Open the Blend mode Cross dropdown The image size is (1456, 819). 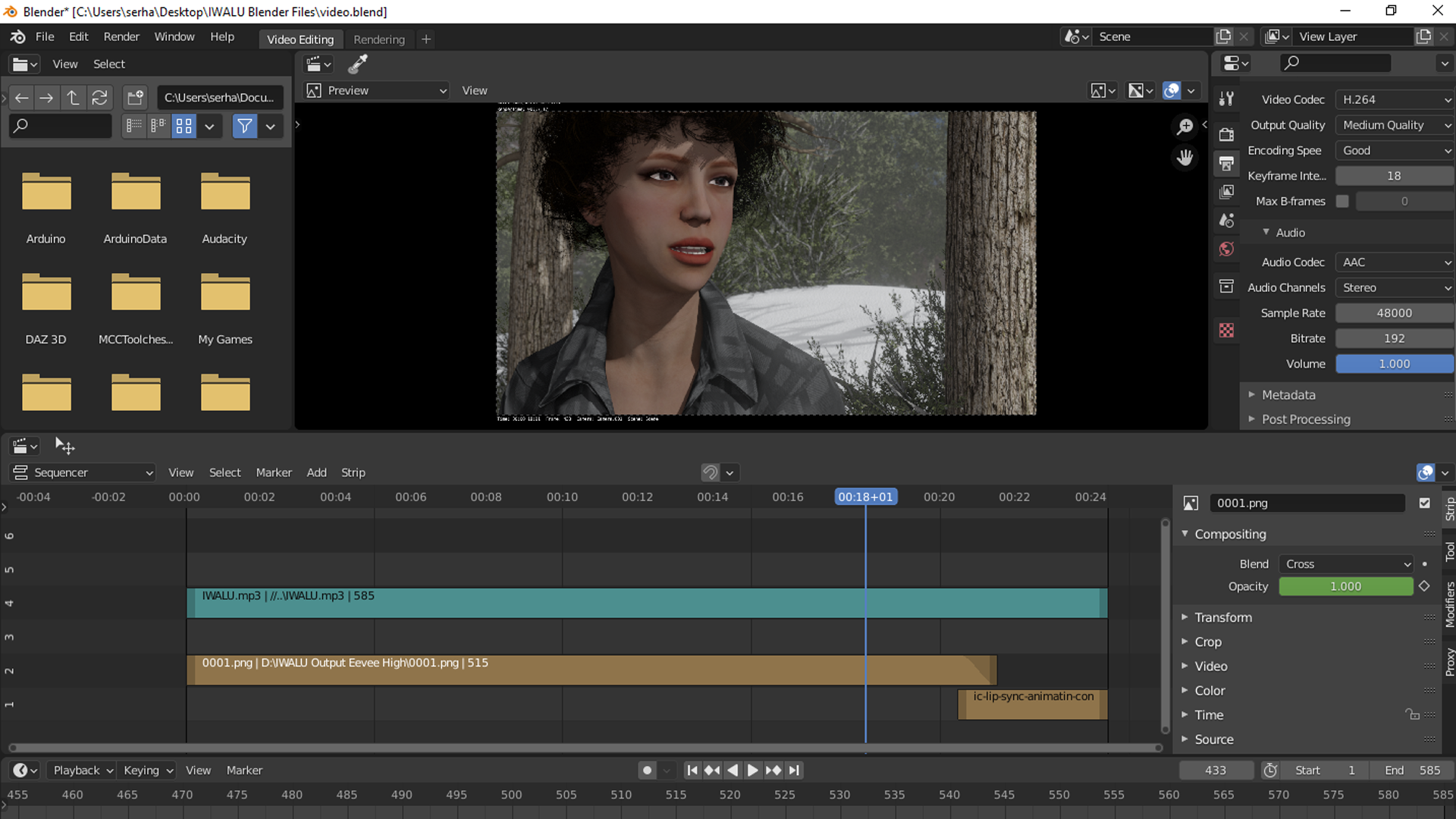click(x=1346, y=564)
